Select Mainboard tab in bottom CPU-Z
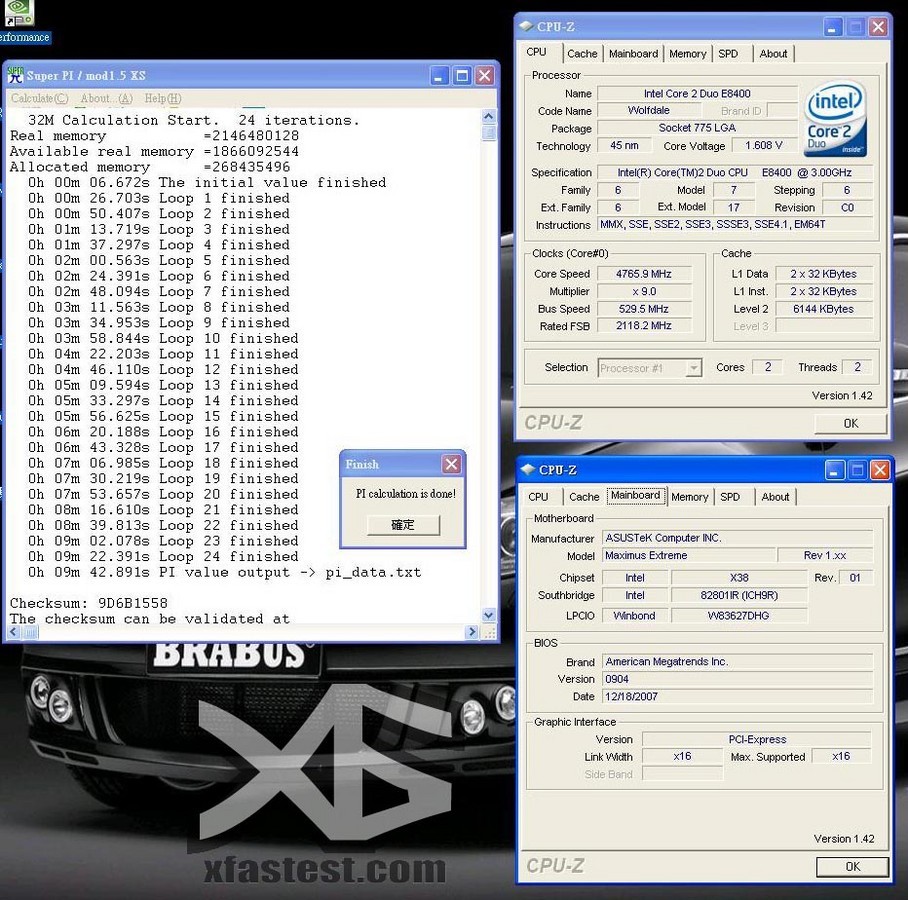The width and height of the screenshot is (908, 900). pyautogui.click(x=635, y=495)
